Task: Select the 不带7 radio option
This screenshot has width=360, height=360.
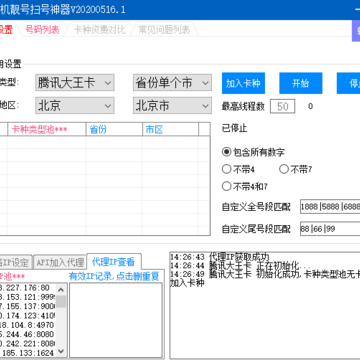Action: pyautogui.click(x=296, y=169)
